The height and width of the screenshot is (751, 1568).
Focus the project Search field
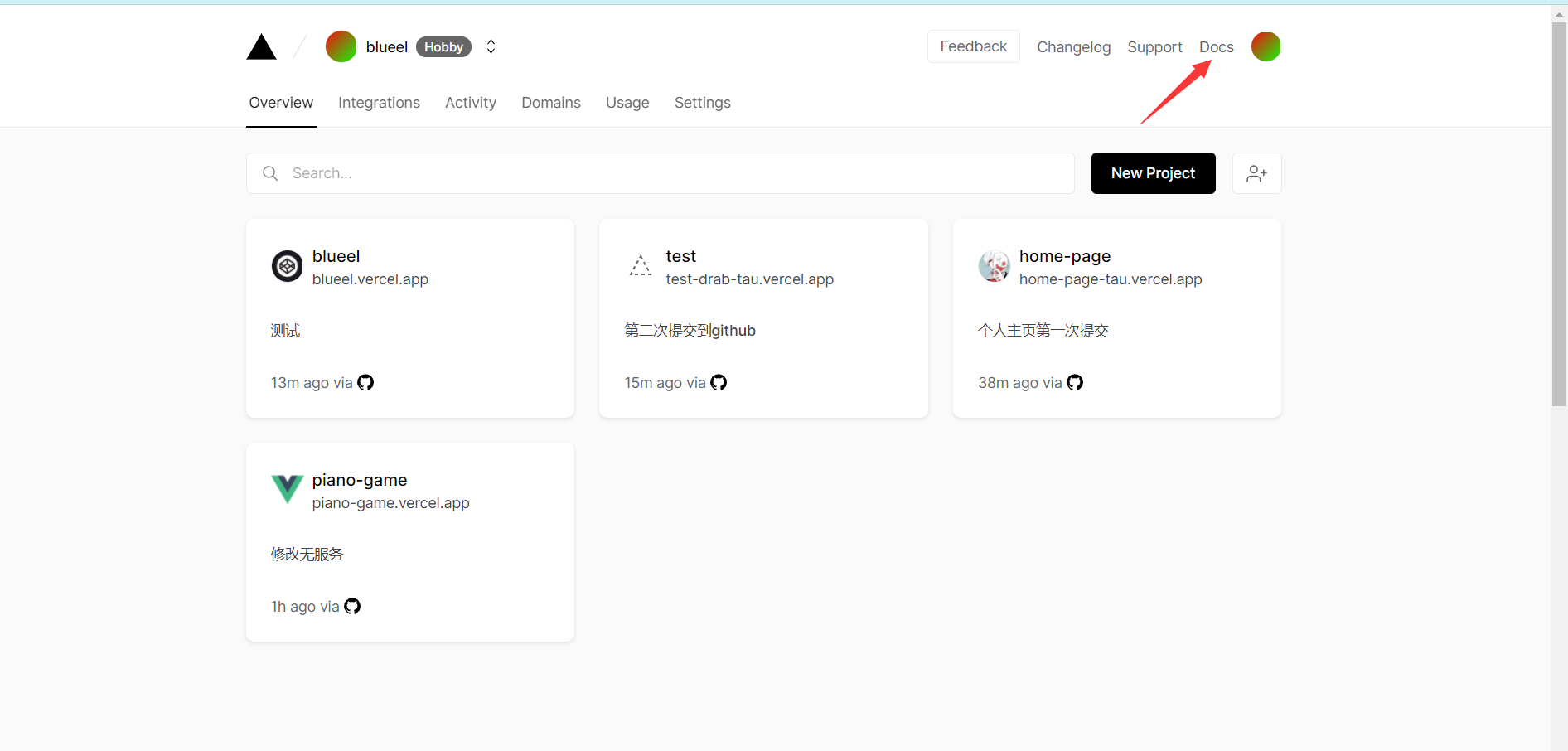click(661, 173)
